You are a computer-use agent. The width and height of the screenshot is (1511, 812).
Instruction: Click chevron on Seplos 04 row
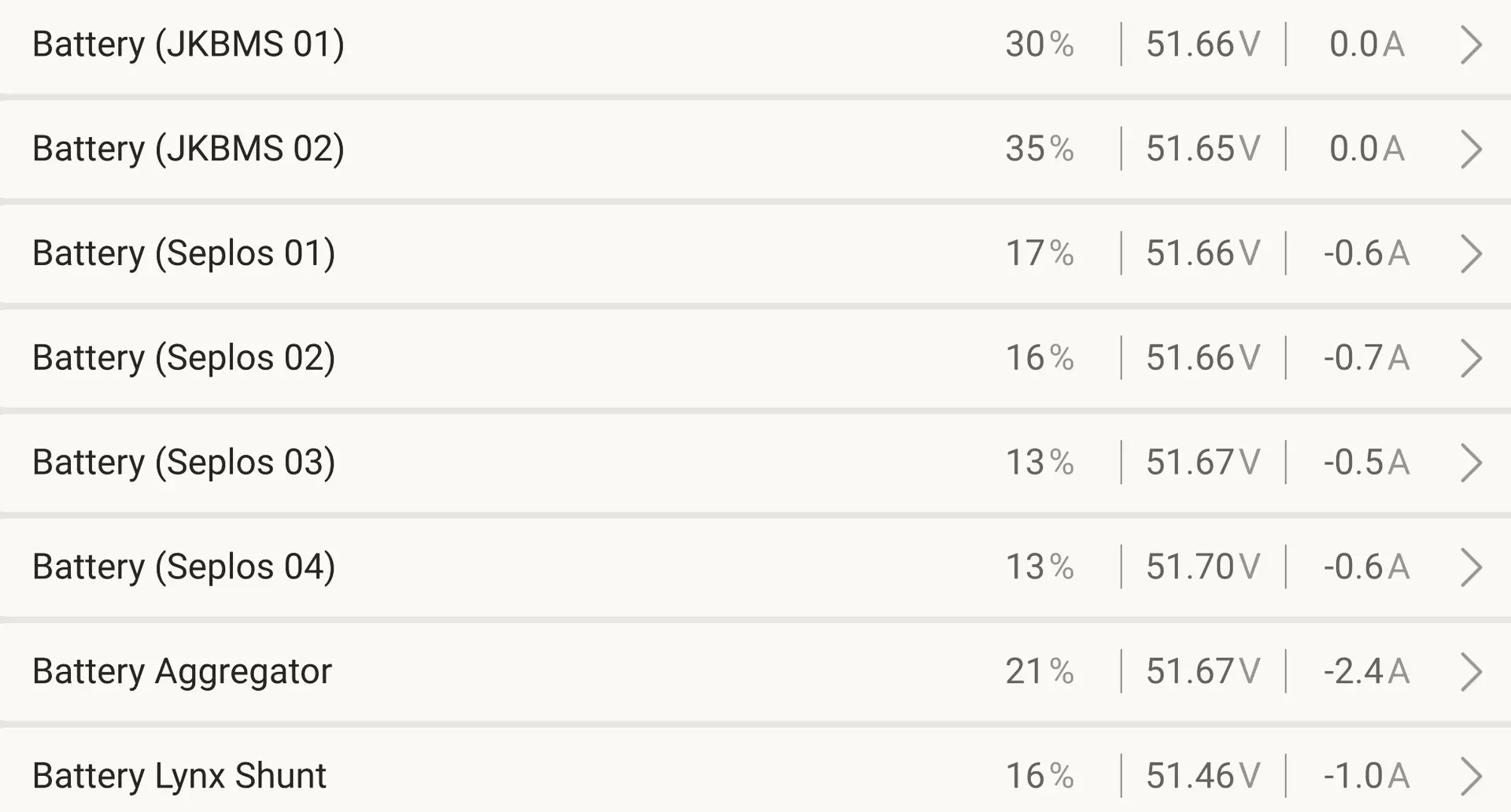(x=1470, y=567)
